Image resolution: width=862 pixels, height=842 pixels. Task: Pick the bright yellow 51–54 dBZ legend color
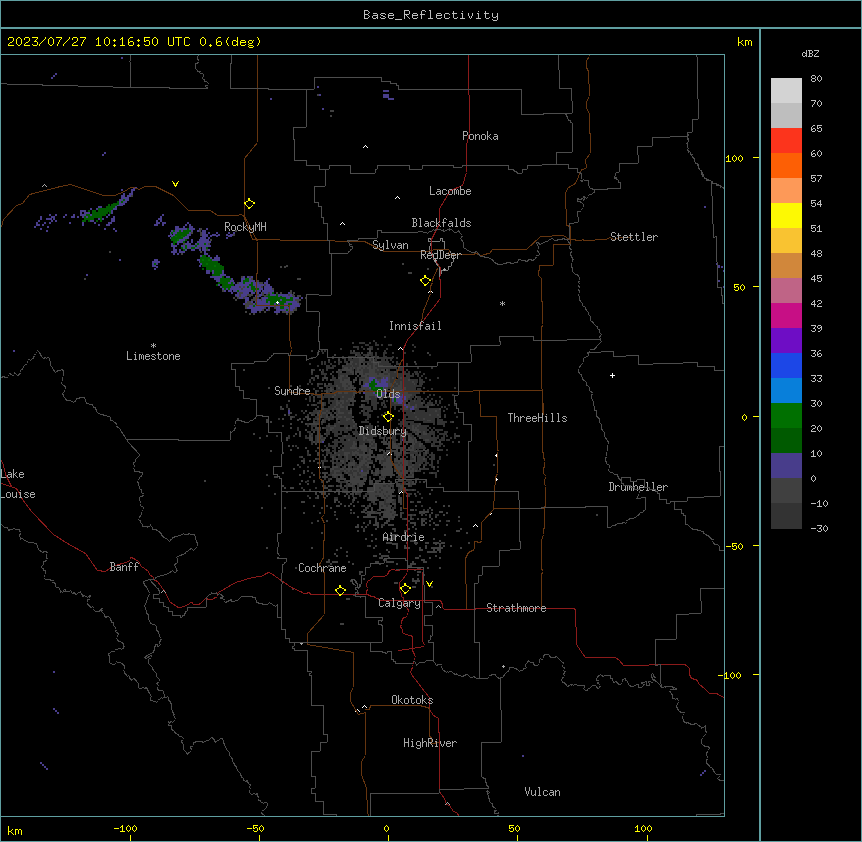(x=786, y=215)
